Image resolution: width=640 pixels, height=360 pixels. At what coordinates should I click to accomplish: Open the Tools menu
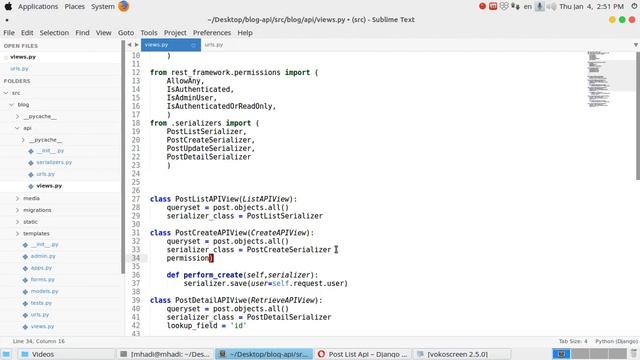149,33
